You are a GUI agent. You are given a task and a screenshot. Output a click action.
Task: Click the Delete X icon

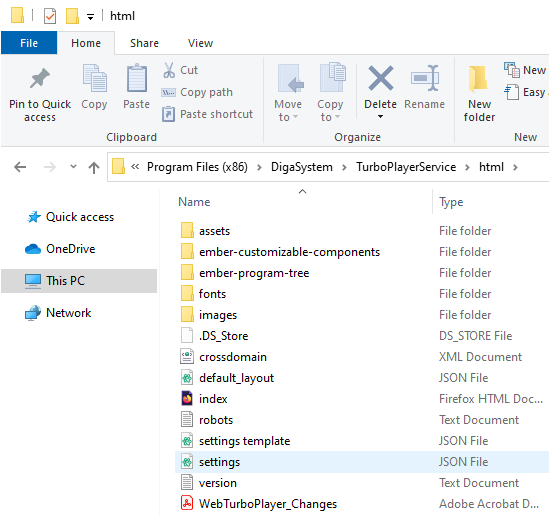point(381,78)
